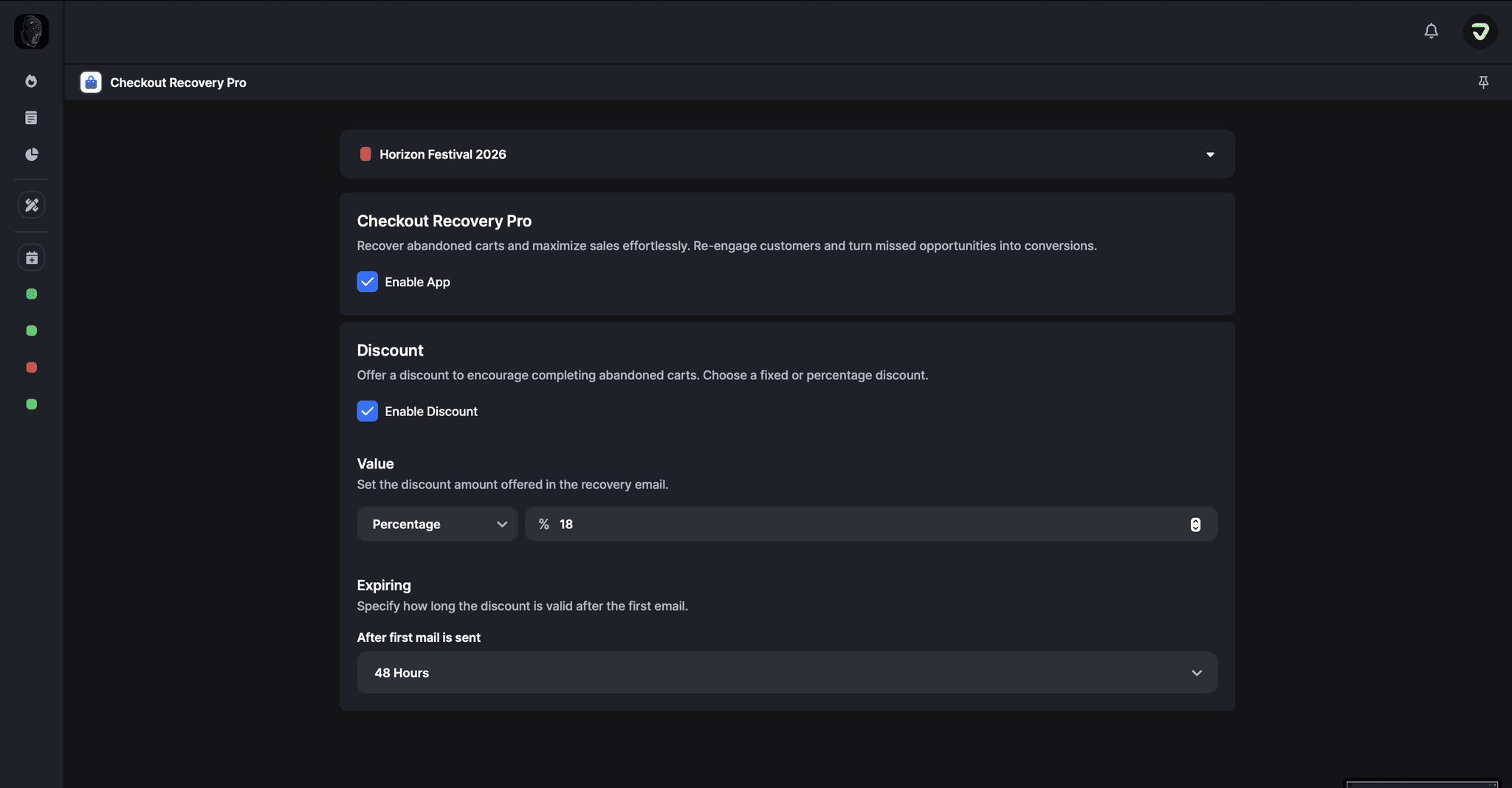Image resolution: width=1512 pixels, height=788 pixels.
Task: Open the Percentage discount type dropdown
Action: point(436,524)
